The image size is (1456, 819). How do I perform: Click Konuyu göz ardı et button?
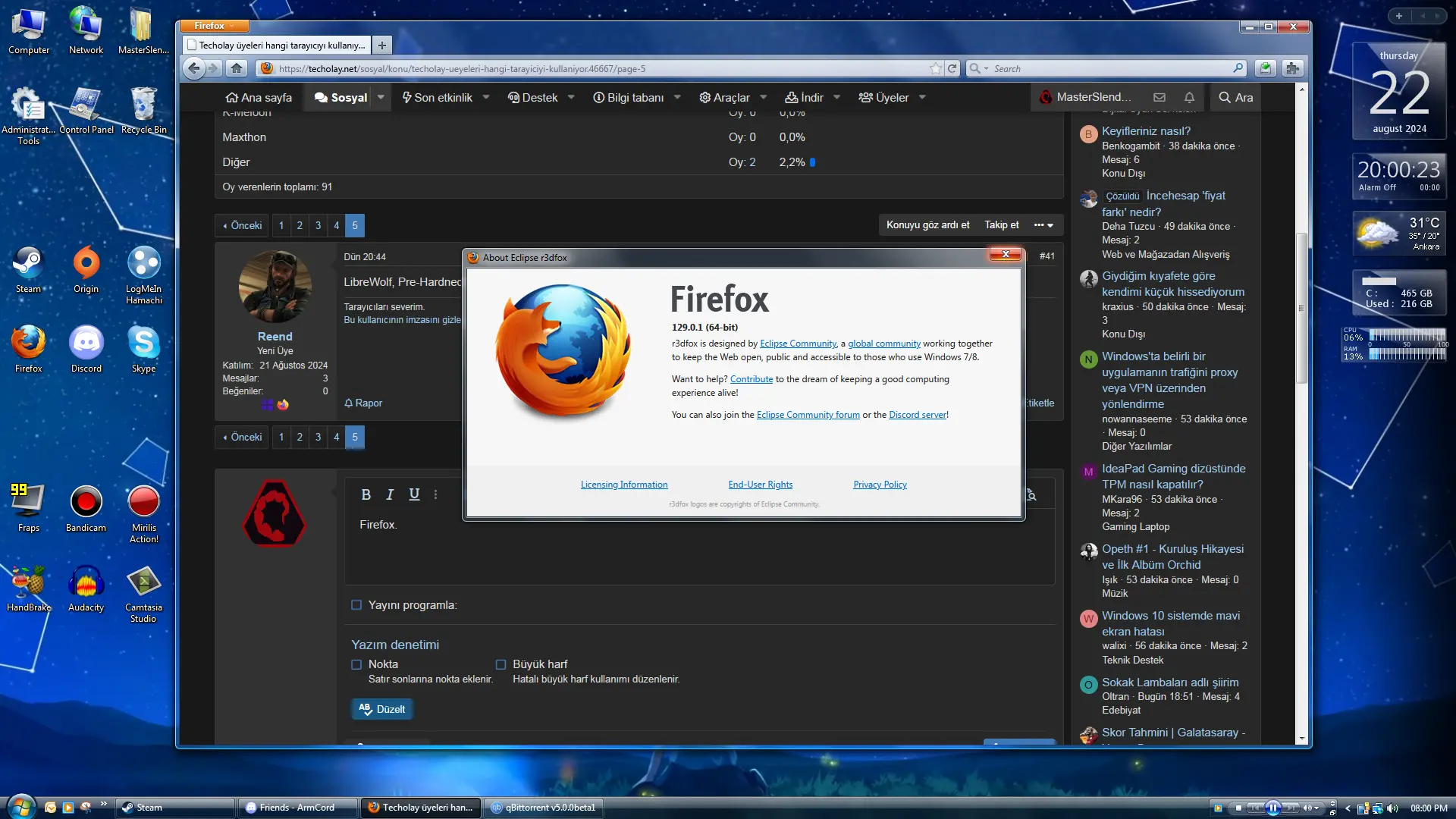pos(927,225)
